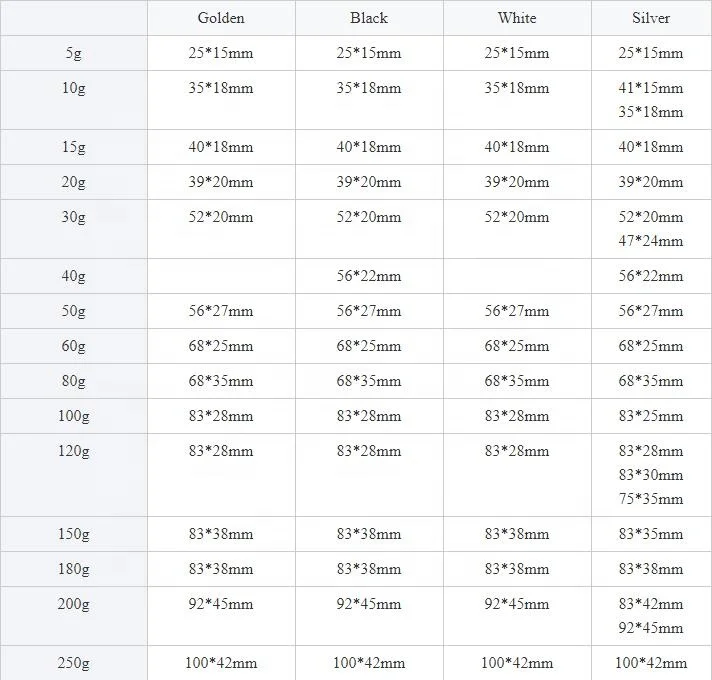Click the 83*25mm value for 100g Silver
712x680 pixels.
(651, 416)
